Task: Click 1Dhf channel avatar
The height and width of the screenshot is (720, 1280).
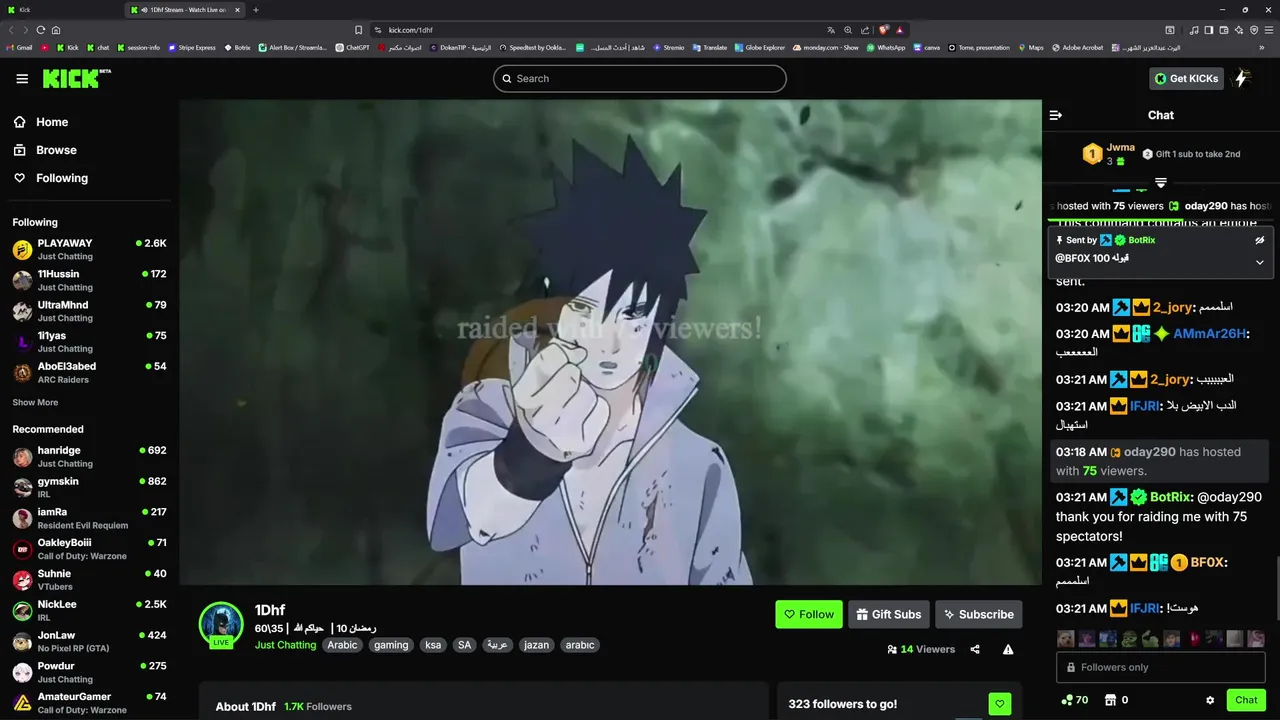Action: pos(221,624)
